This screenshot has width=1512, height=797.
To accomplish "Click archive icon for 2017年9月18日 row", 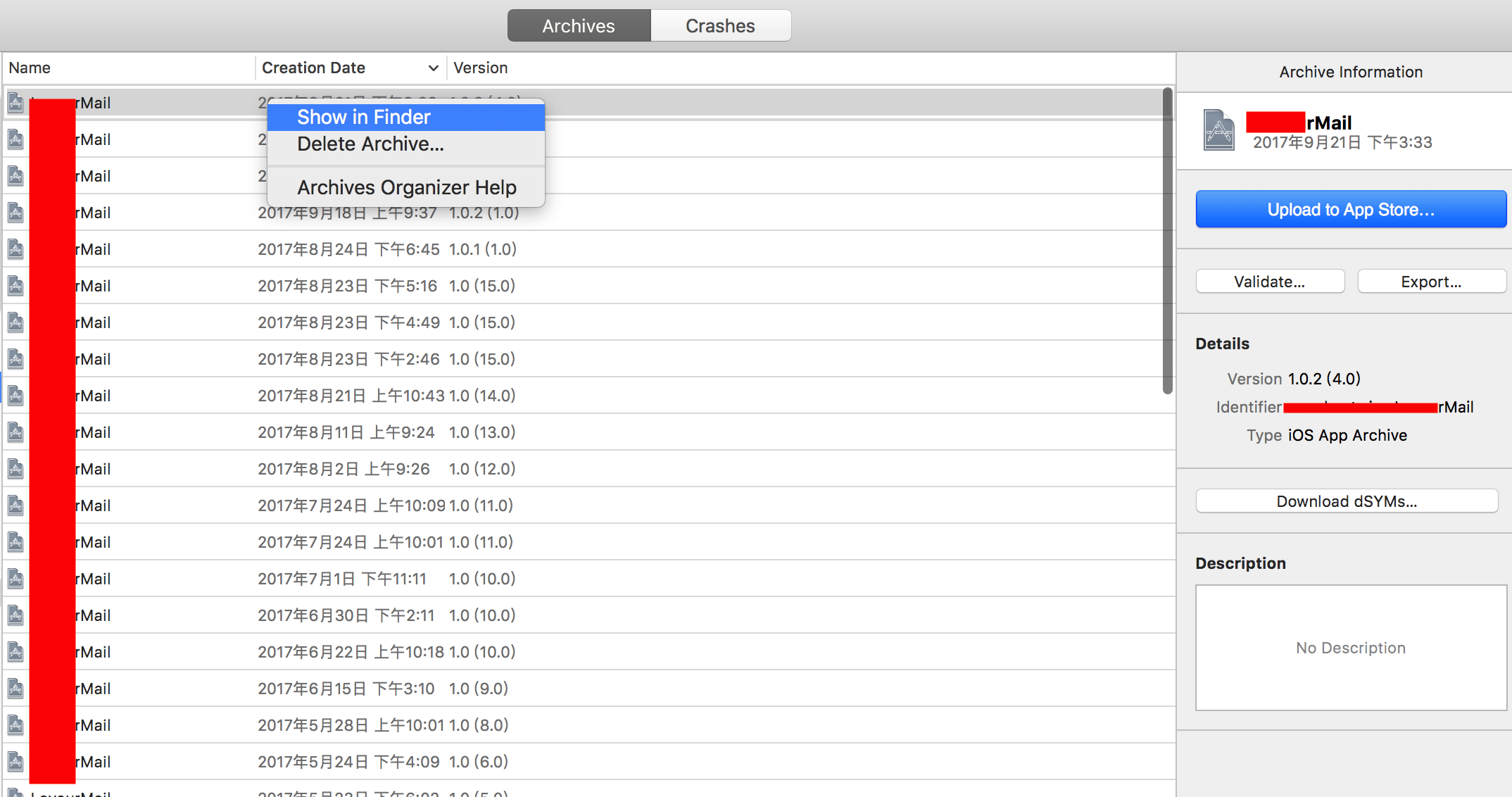I will pyautogui.click(x=15, y=213).
